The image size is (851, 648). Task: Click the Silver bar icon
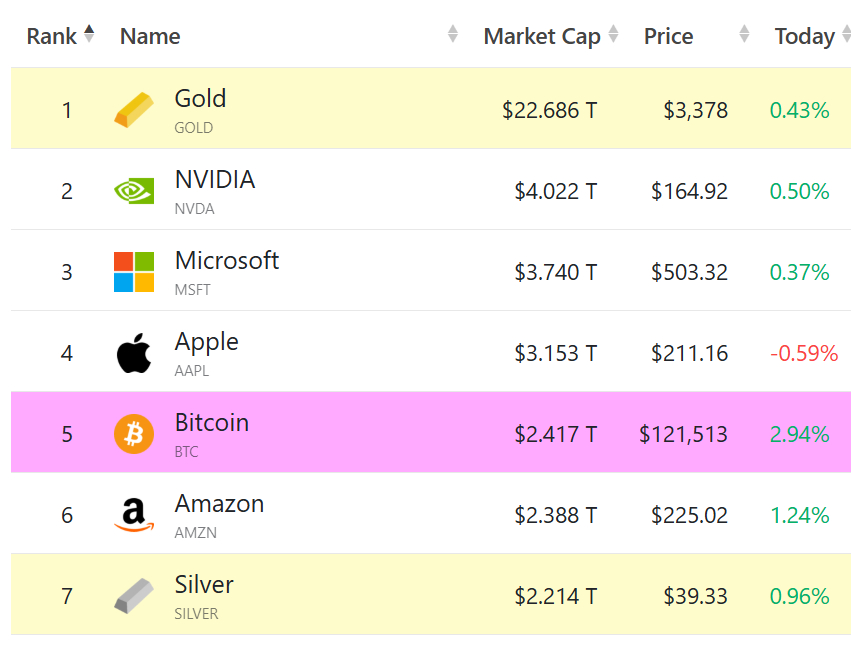[x=134, y=596]
